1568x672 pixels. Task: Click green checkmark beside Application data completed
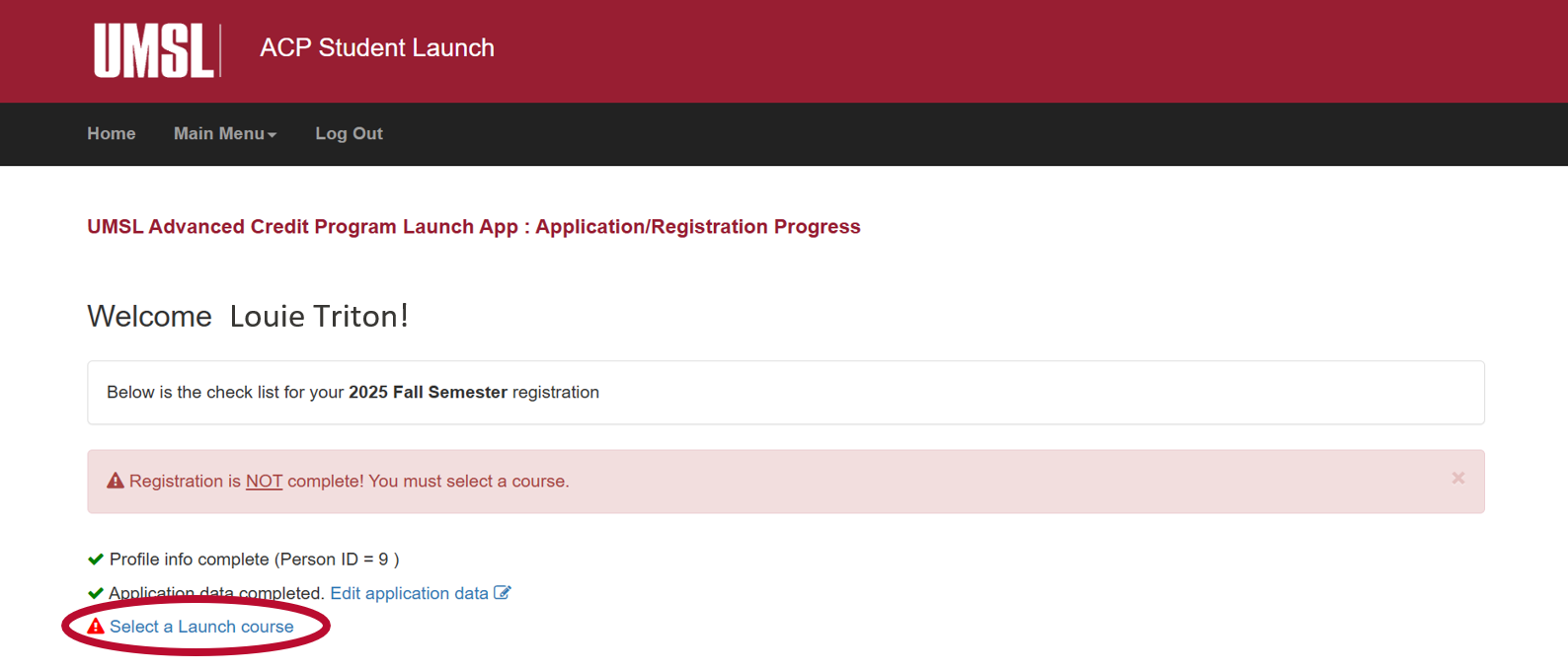click(x=96, y=593)
